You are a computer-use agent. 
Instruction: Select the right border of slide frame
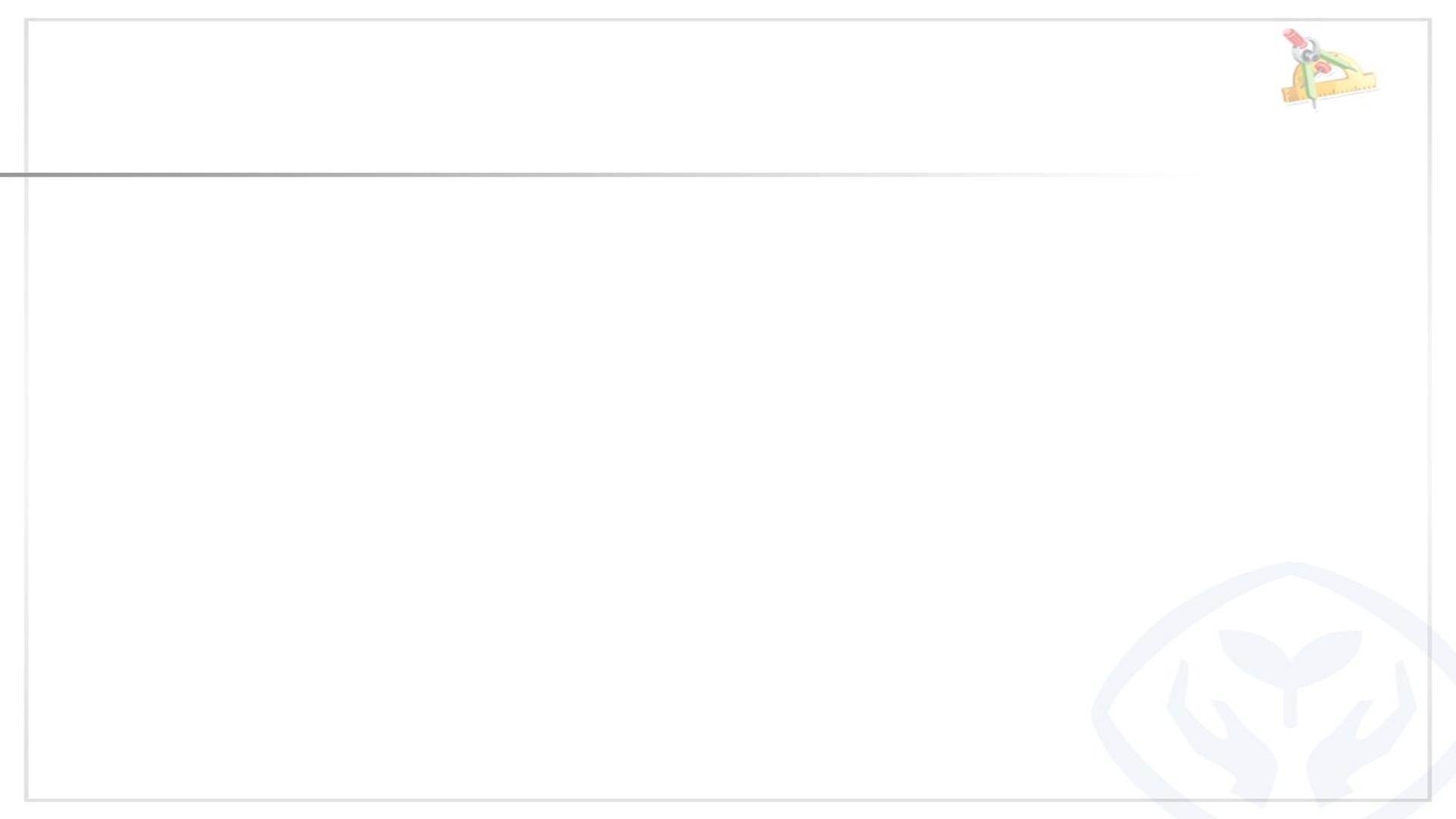point(1429,379)
